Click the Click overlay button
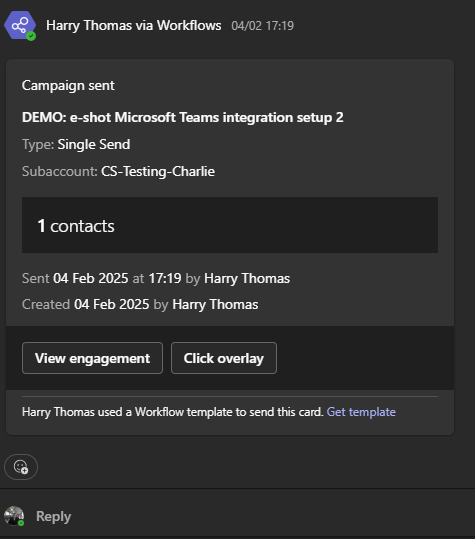The height and width of the screenshot is (539, 475). pyautogui.click(x=224, y=358)
